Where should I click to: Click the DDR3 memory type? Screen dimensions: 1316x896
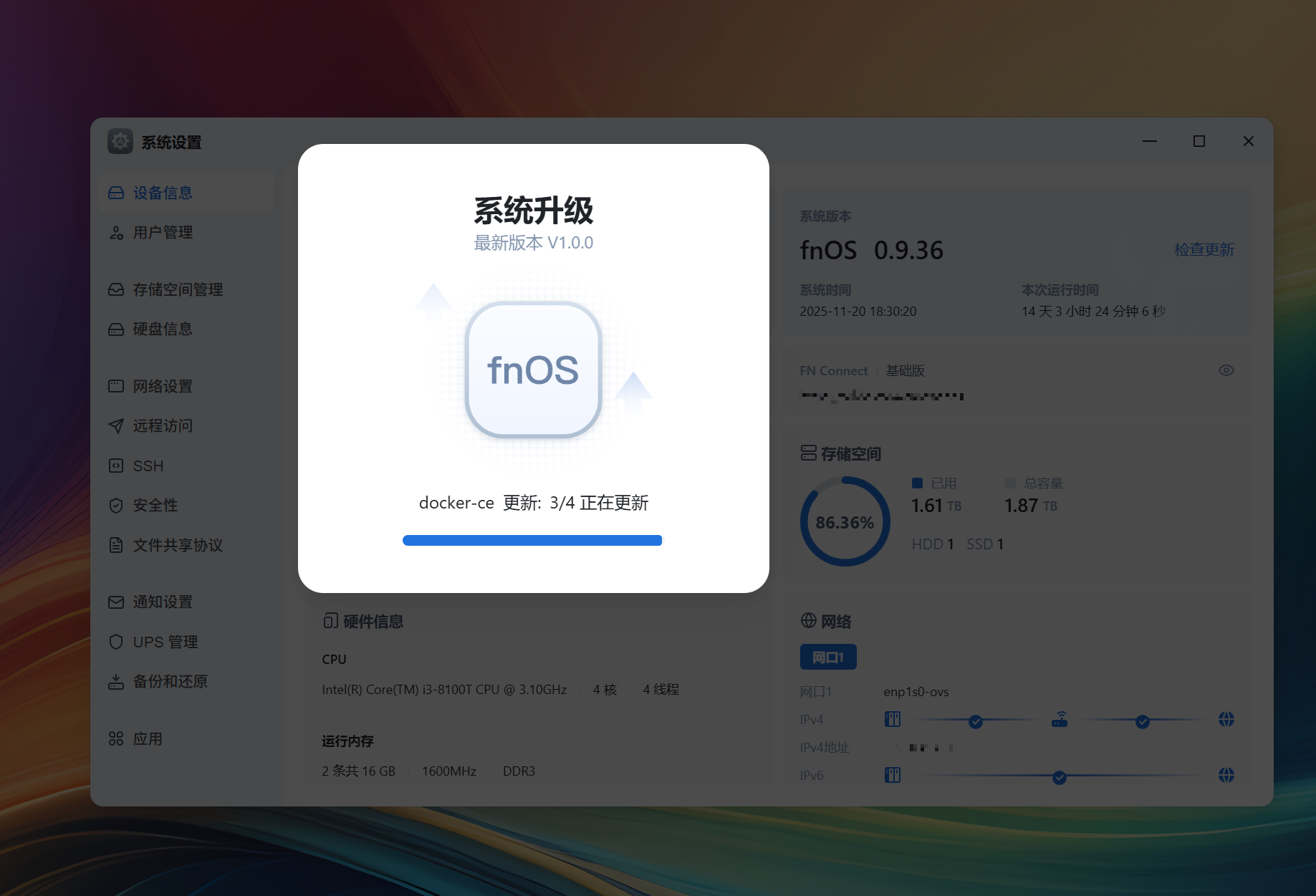[x=519, y=771]
